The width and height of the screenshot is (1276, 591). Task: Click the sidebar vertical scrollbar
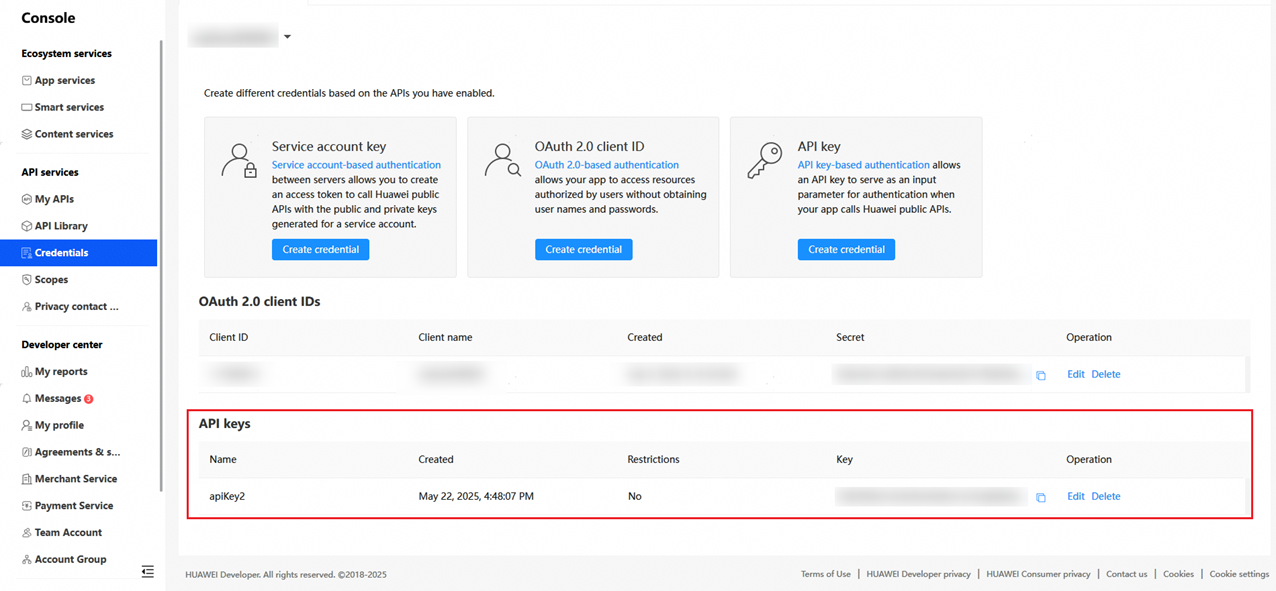coord(161,265)
